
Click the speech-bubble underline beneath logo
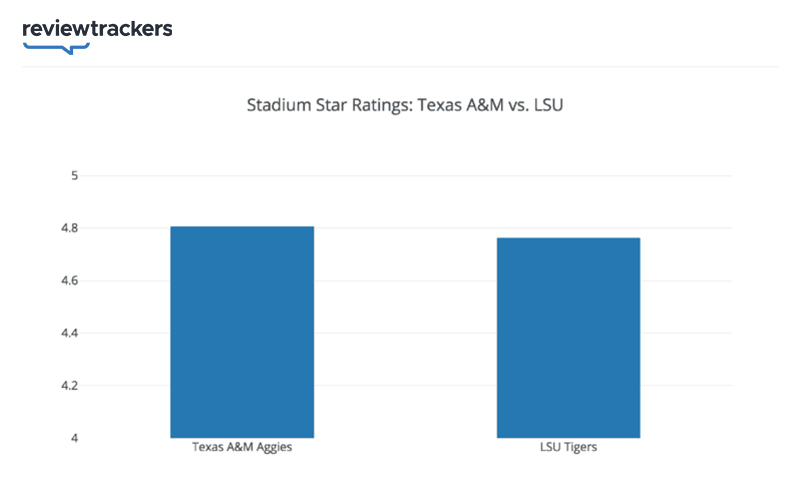(x=56, y=47)
